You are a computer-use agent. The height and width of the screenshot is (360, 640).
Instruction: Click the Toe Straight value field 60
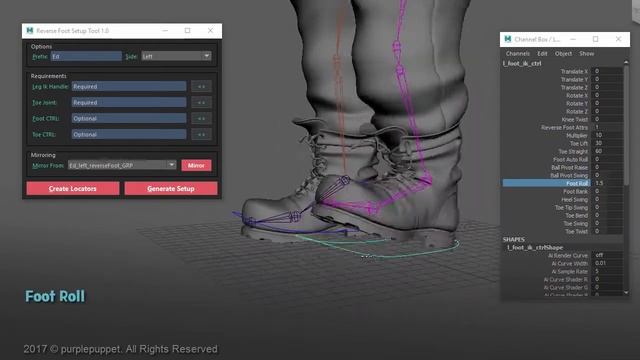607,151
